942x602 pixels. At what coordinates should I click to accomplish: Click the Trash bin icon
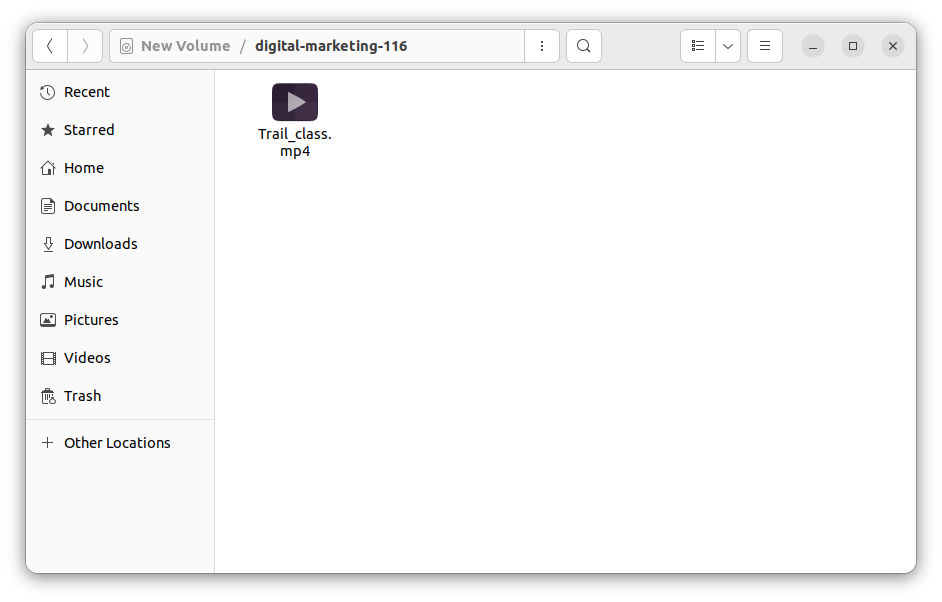pyautogui.click(x=48, y=396)
